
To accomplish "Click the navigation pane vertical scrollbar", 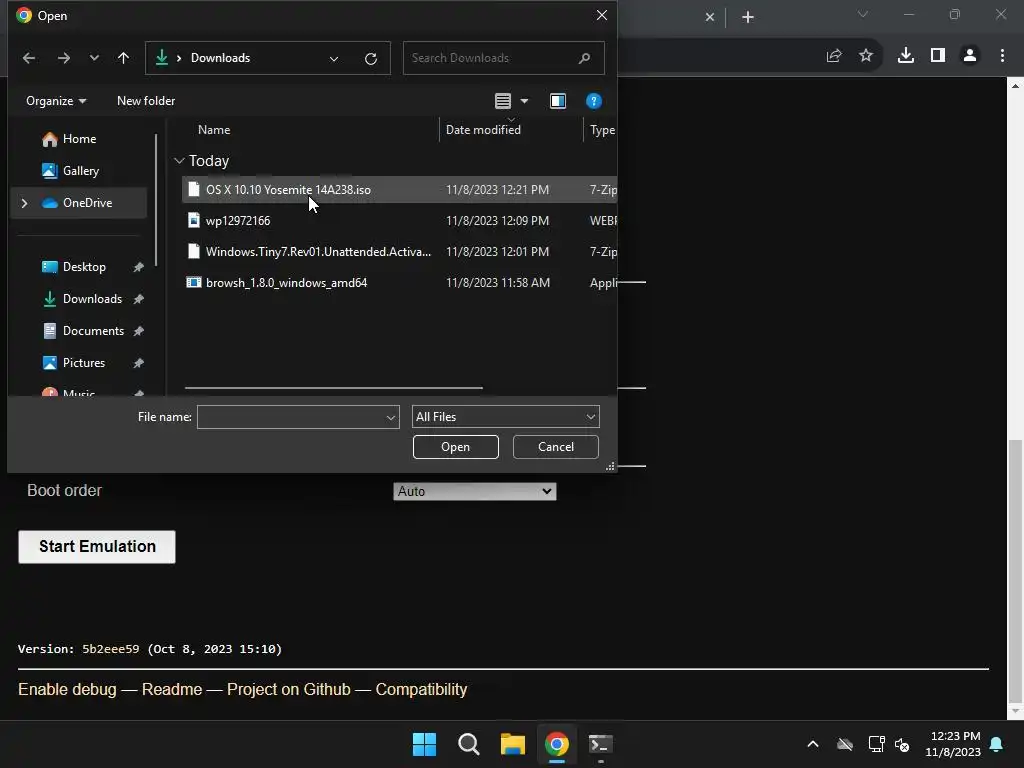I will click(156, 200).
